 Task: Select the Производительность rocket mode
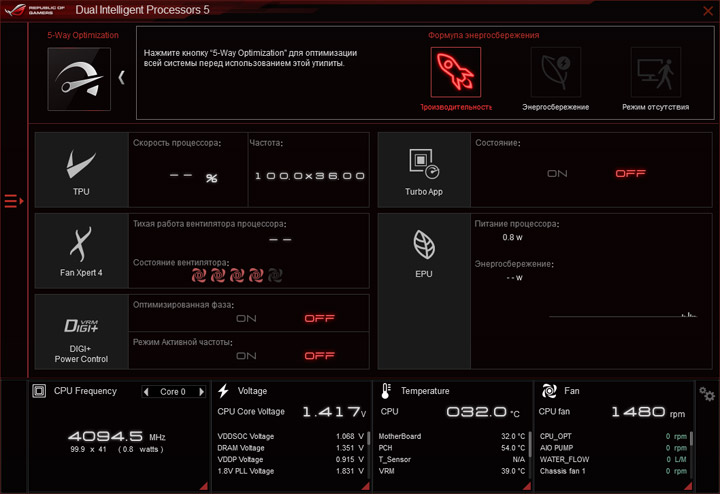point(456,72)
